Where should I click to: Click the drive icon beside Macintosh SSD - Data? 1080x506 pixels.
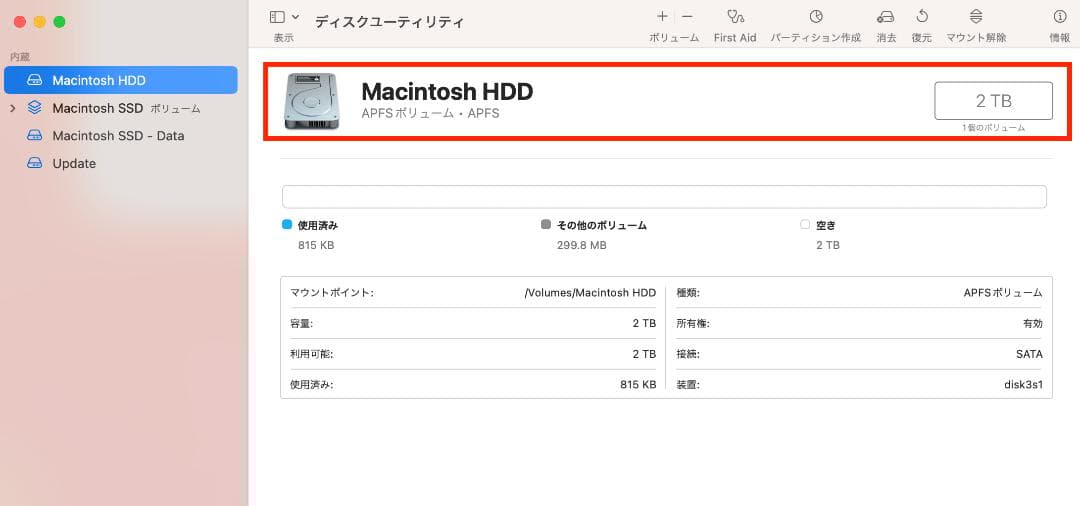34,136
